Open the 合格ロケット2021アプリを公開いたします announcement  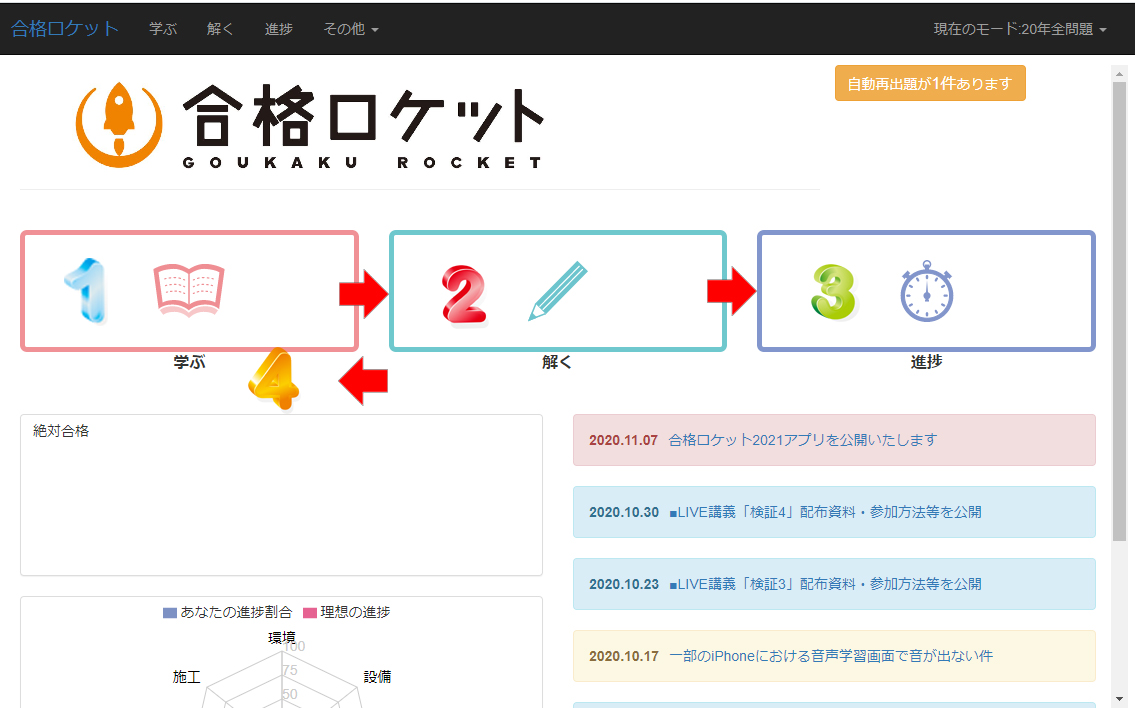[803, 440]
